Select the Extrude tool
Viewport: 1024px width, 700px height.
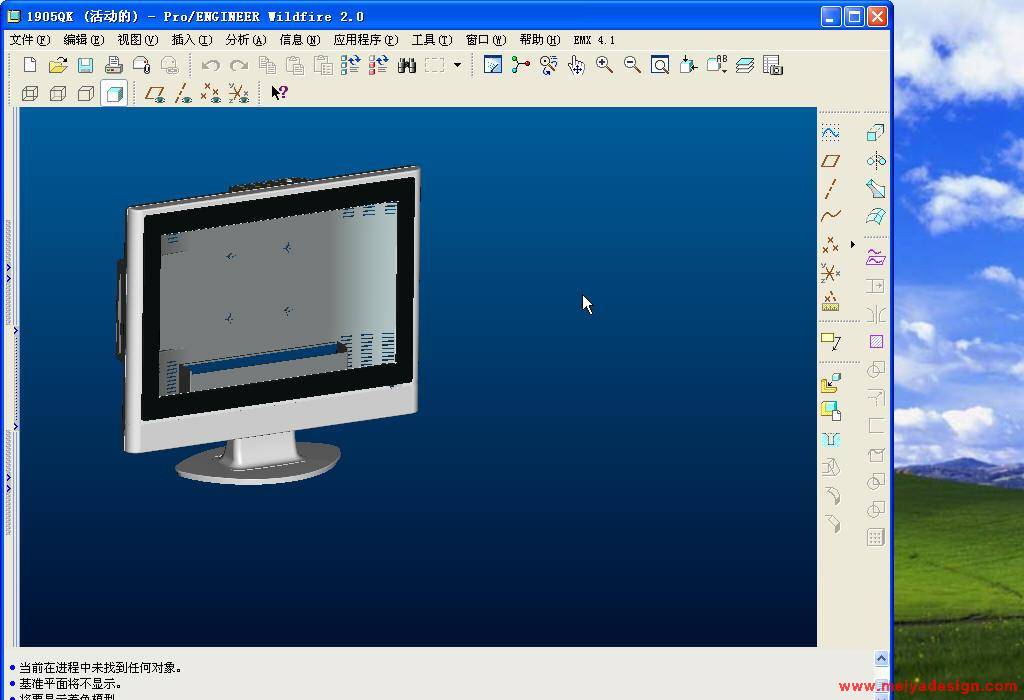[876, 133]
